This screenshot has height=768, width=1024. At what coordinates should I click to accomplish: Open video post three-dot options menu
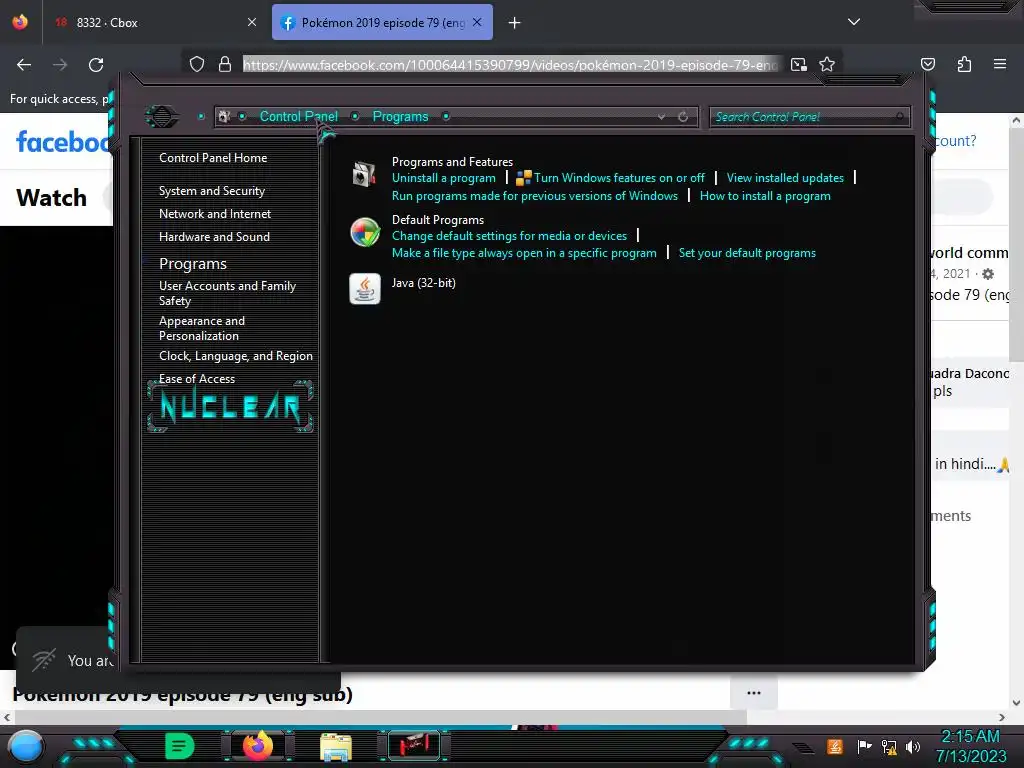pos(754,693)
